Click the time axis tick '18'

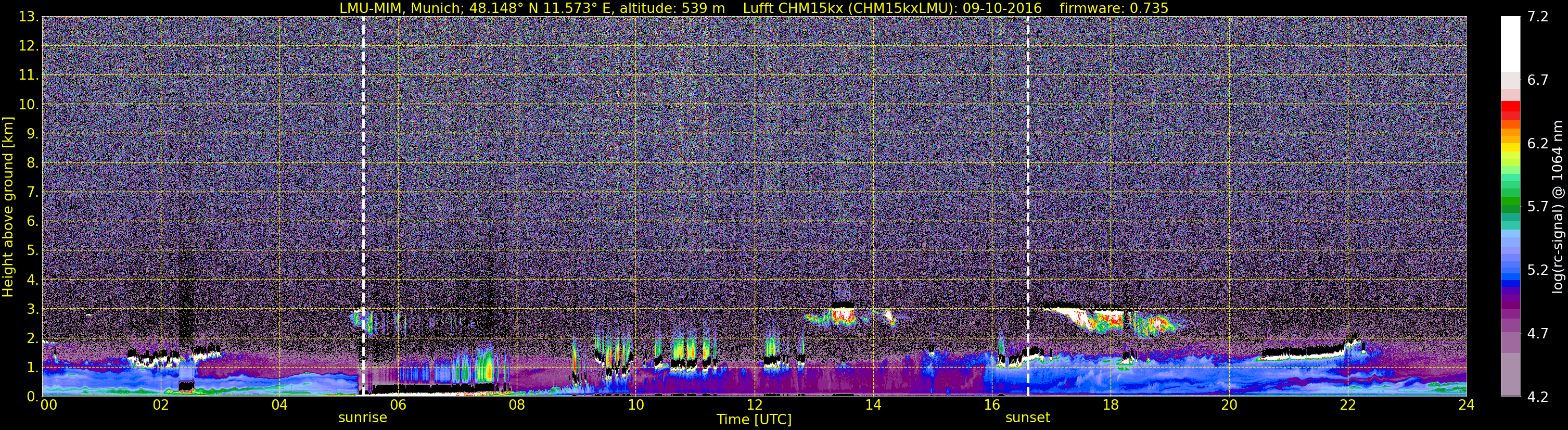[x=1110, y=406]
